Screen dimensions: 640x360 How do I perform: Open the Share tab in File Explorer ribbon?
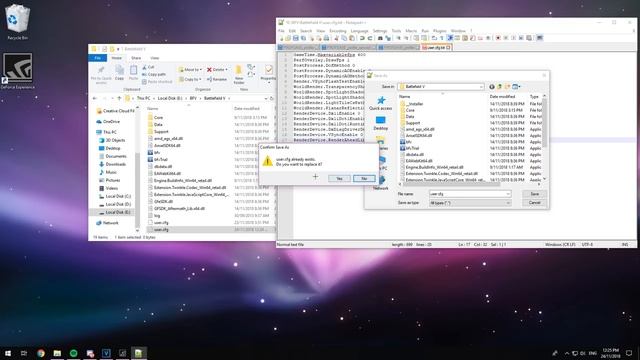point(136,58)
